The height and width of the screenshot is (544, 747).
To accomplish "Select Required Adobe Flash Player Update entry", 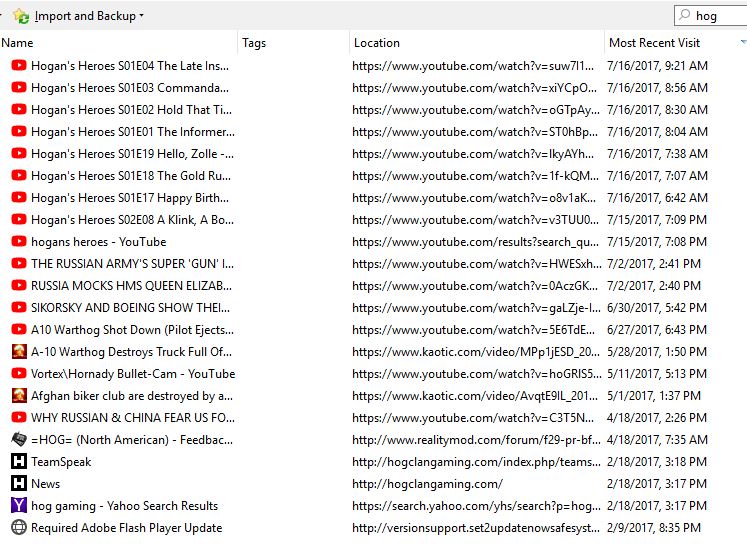I will 127,528.
